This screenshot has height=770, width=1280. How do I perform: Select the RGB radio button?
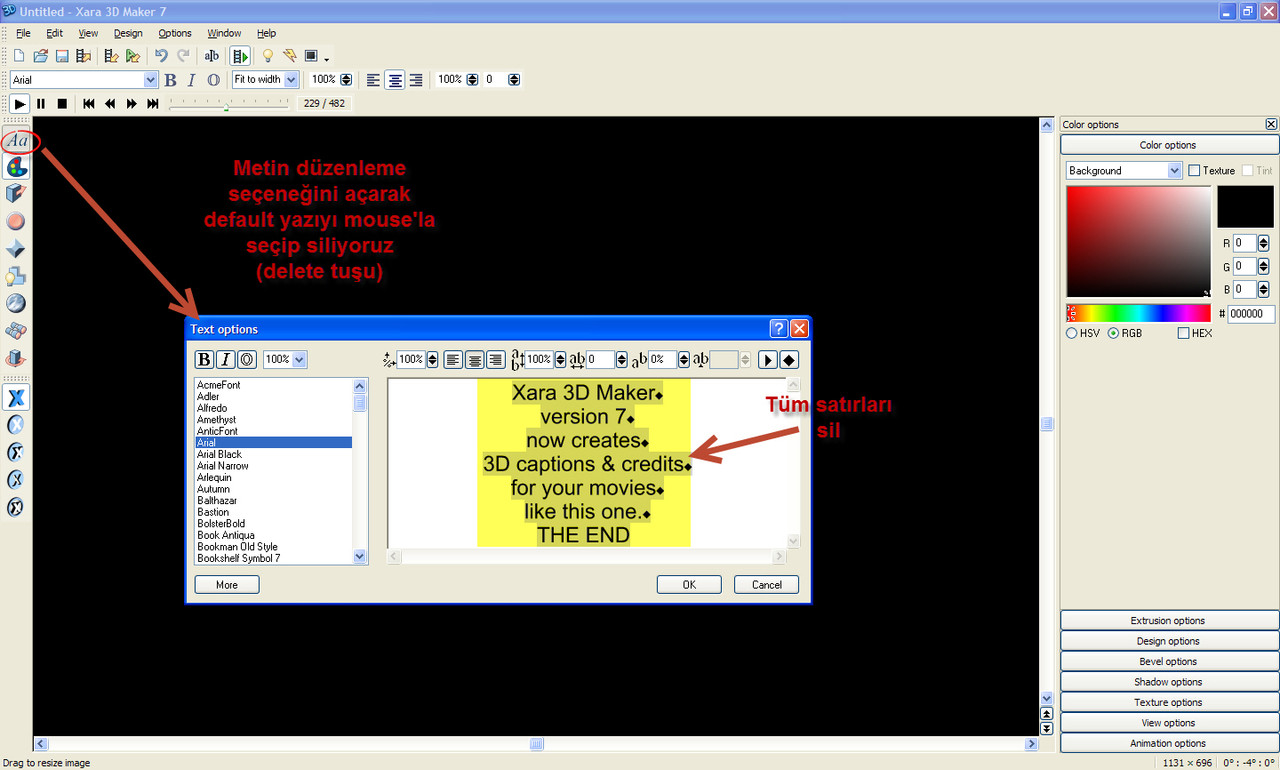(1114, 333)
